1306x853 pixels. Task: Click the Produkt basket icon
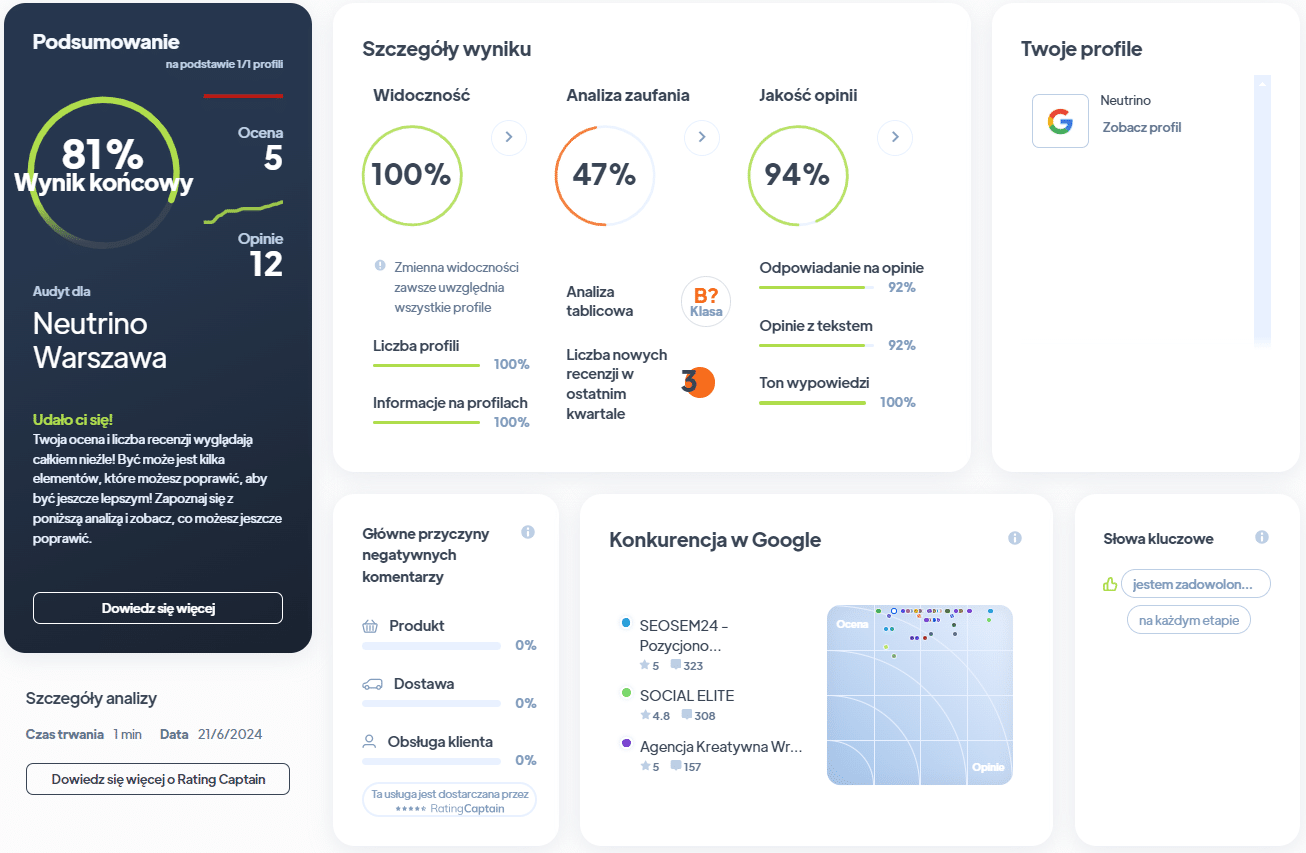pos(370,626)
